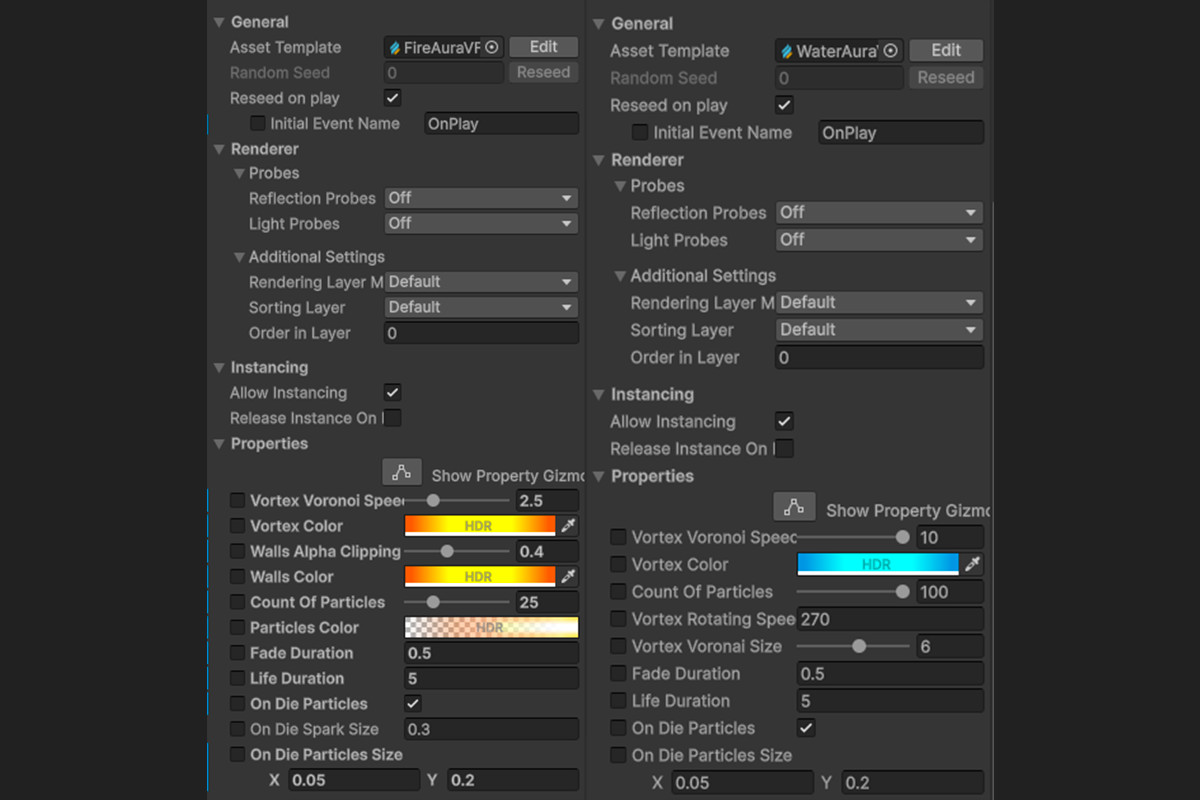The height and width of the screenshot is (800, 1200).
Task: Enable Initial Event Name checkbox in FireAura panel
Action: [x=258, y=123]
